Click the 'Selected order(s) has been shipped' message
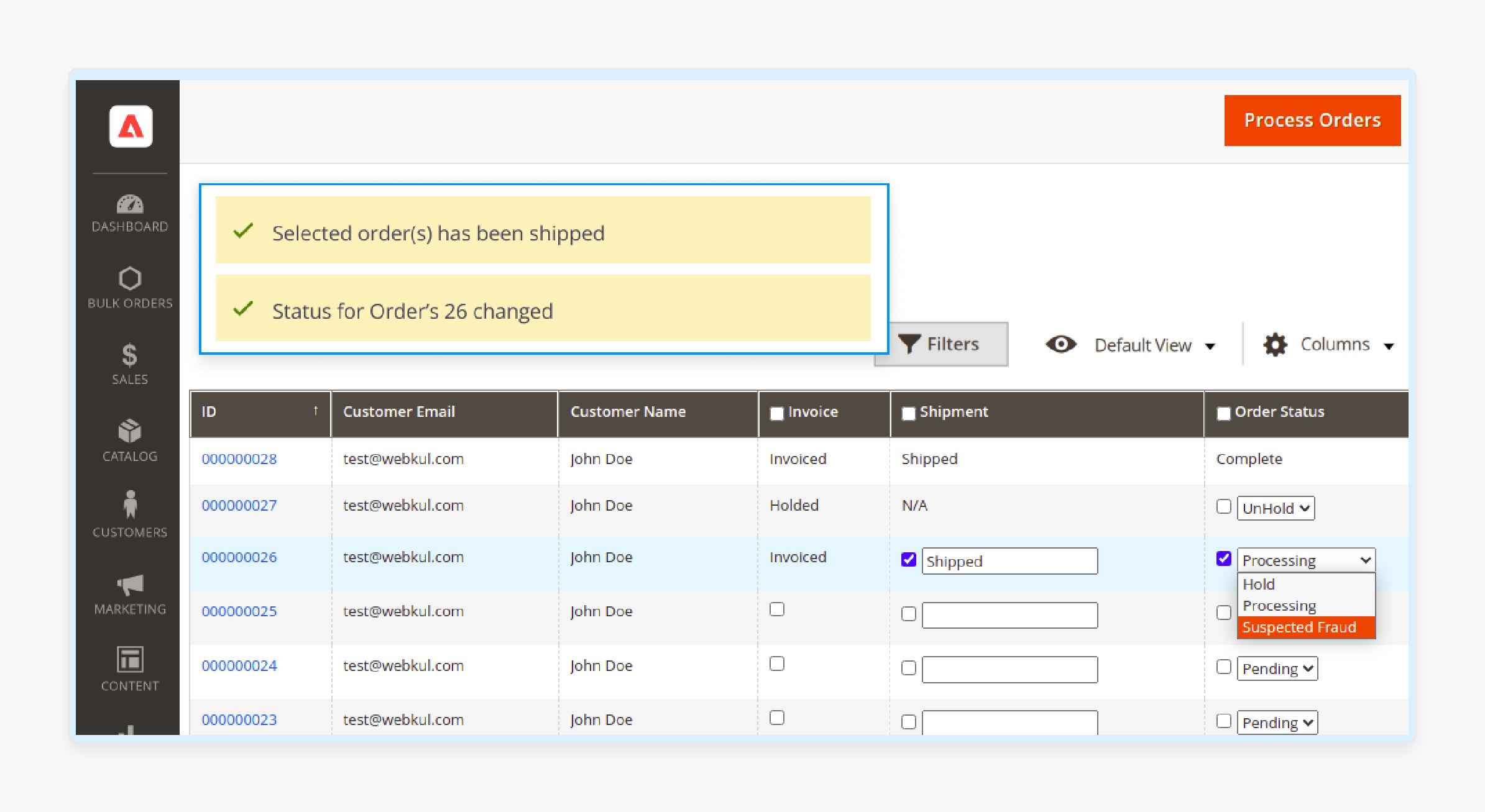 (543, 230)
